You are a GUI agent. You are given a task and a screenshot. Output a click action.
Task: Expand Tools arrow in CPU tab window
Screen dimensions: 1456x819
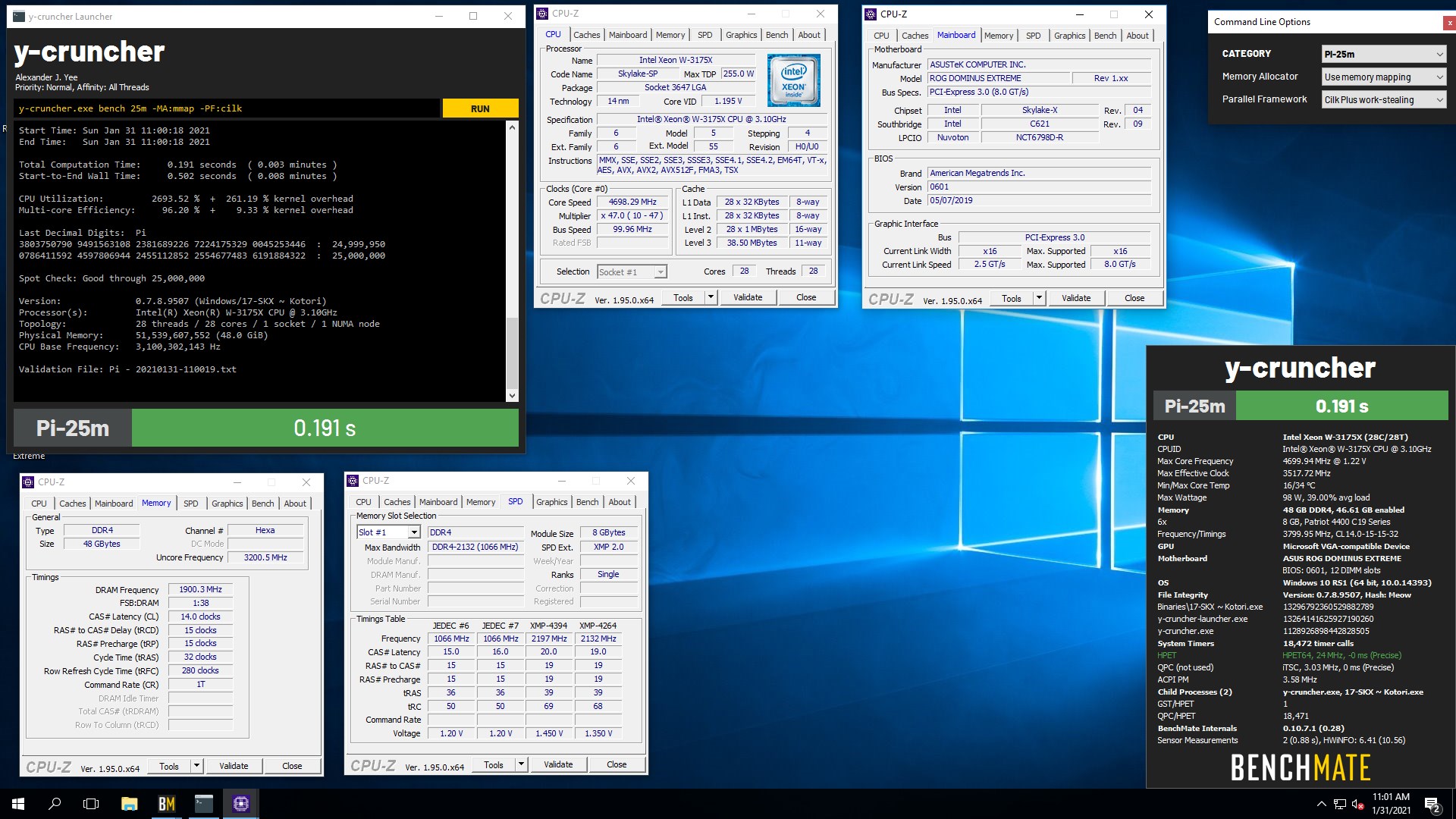point(711,297)
